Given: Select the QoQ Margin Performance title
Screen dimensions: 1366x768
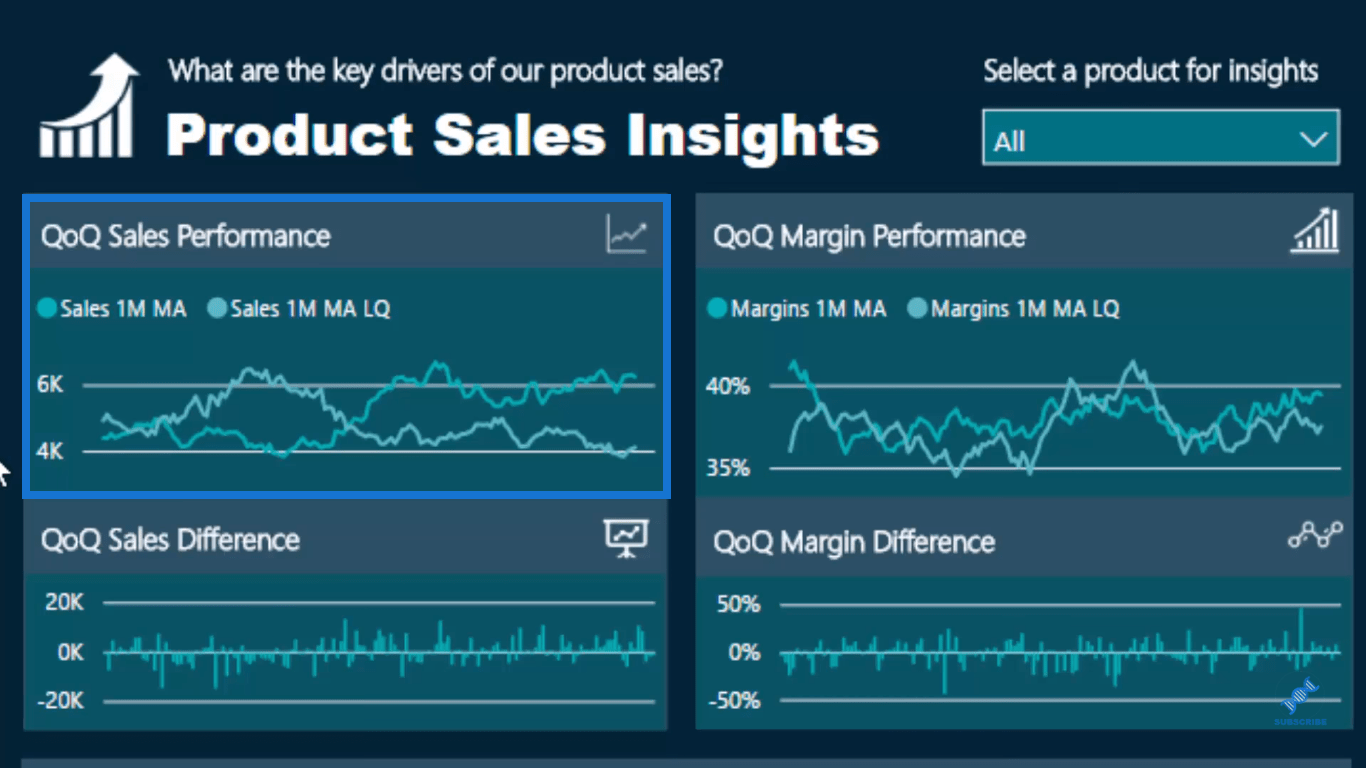Looking at the screenshot, I should point(869,236).
